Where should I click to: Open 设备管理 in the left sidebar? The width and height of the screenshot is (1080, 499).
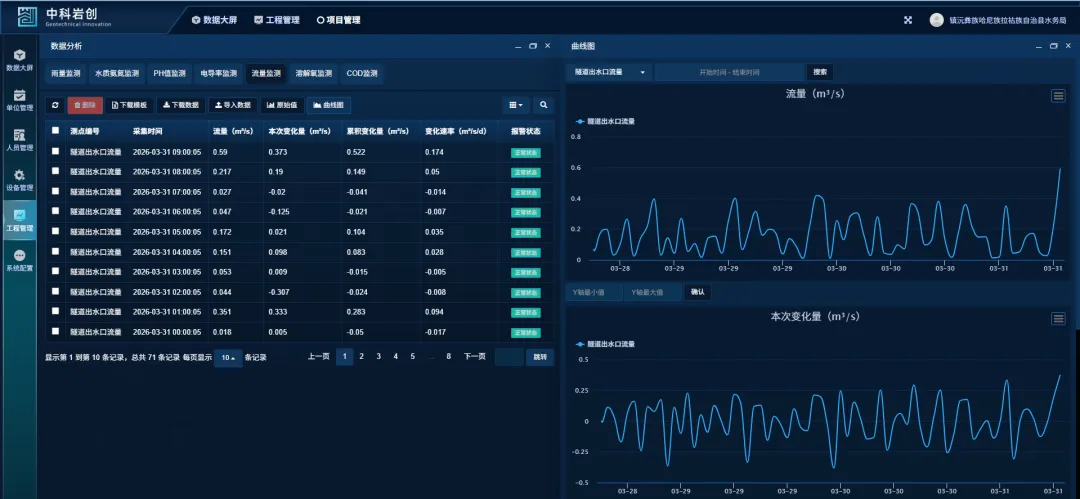coord(19,180)
